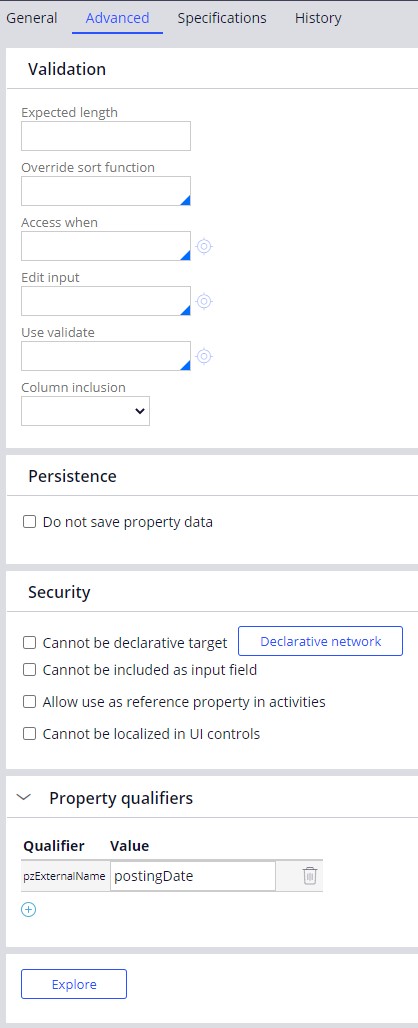Viewport: 418px width, 1028px height.
Task: Click the Declarative network button
Action: [320, 641]
